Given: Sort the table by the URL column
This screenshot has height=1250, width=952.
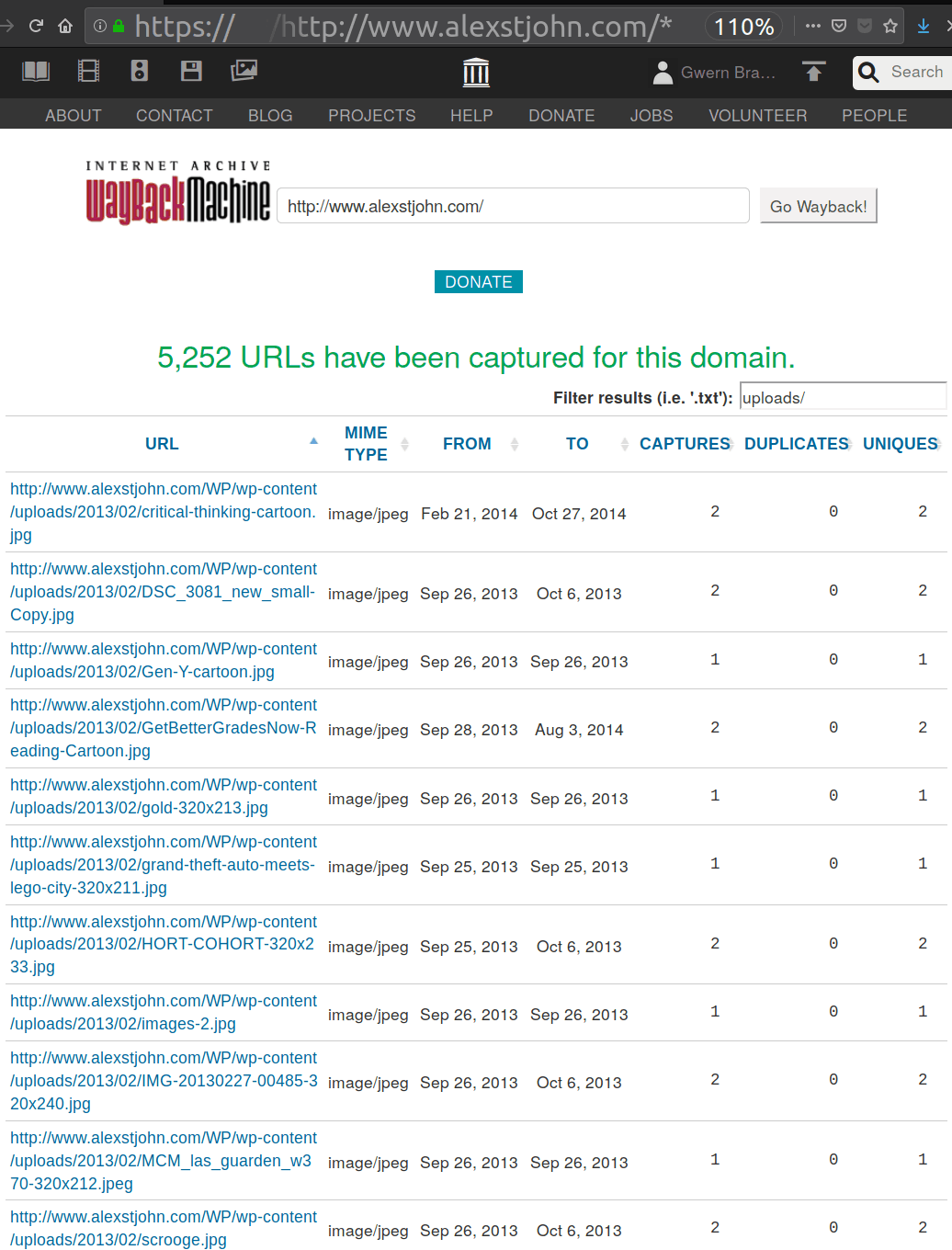Looking at the screenshot, I should coord(162,444).
